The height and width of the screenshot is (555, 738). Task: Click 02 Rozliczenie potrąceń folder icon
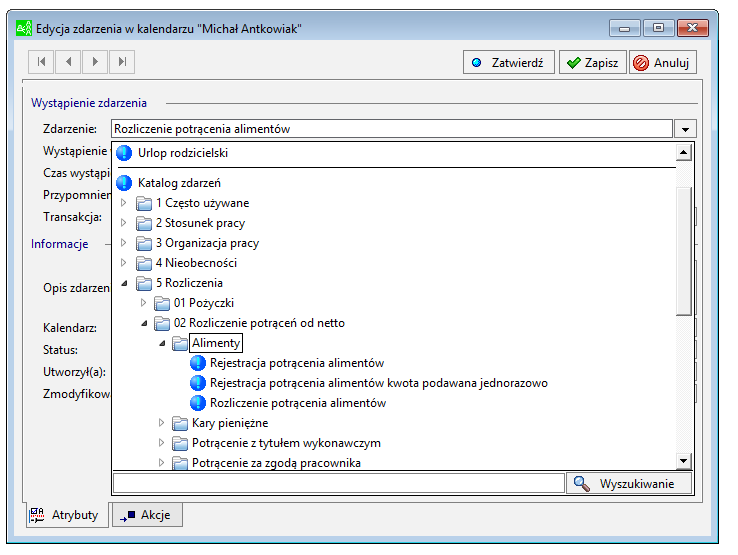162,323
